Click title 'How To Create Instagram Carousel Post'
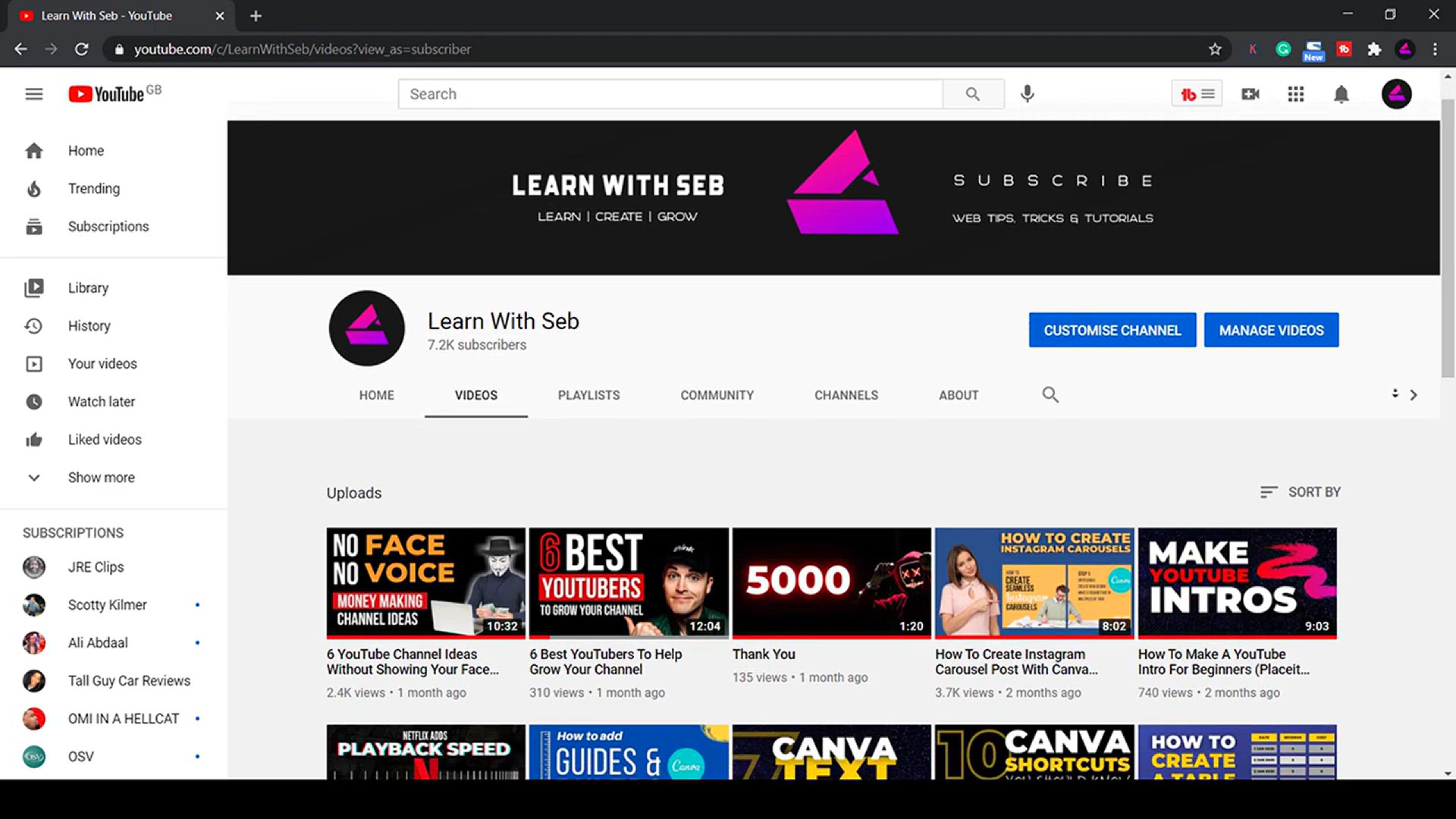 pos(1016,662)
